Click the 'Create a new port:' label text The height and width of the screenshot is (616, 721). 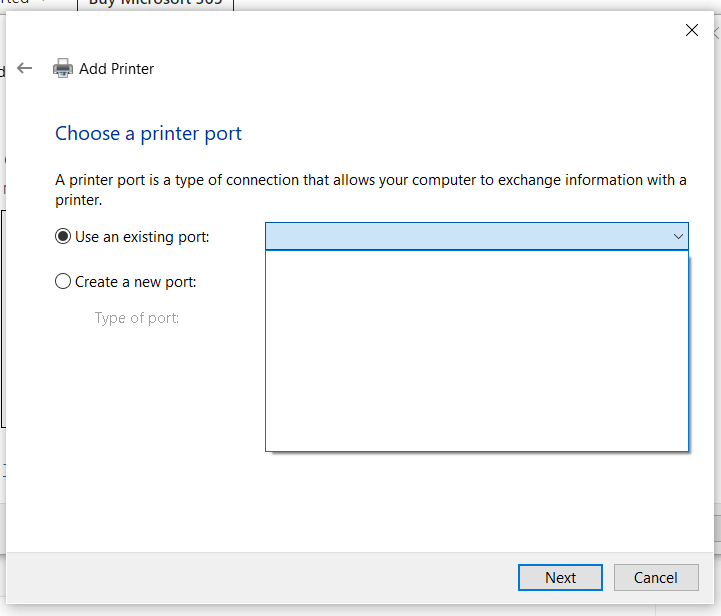tap(135, 282)
